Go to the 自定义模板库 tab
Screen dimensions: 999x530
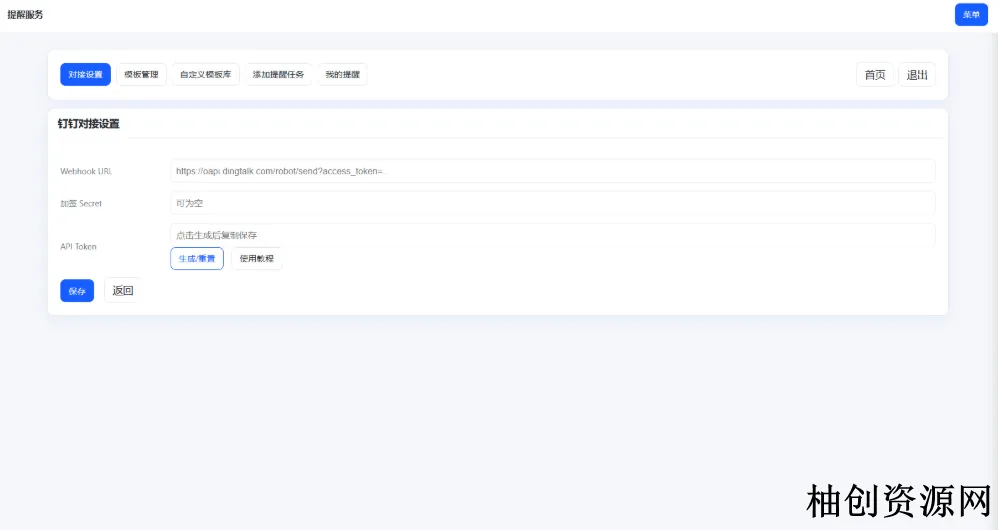(205, 75)
